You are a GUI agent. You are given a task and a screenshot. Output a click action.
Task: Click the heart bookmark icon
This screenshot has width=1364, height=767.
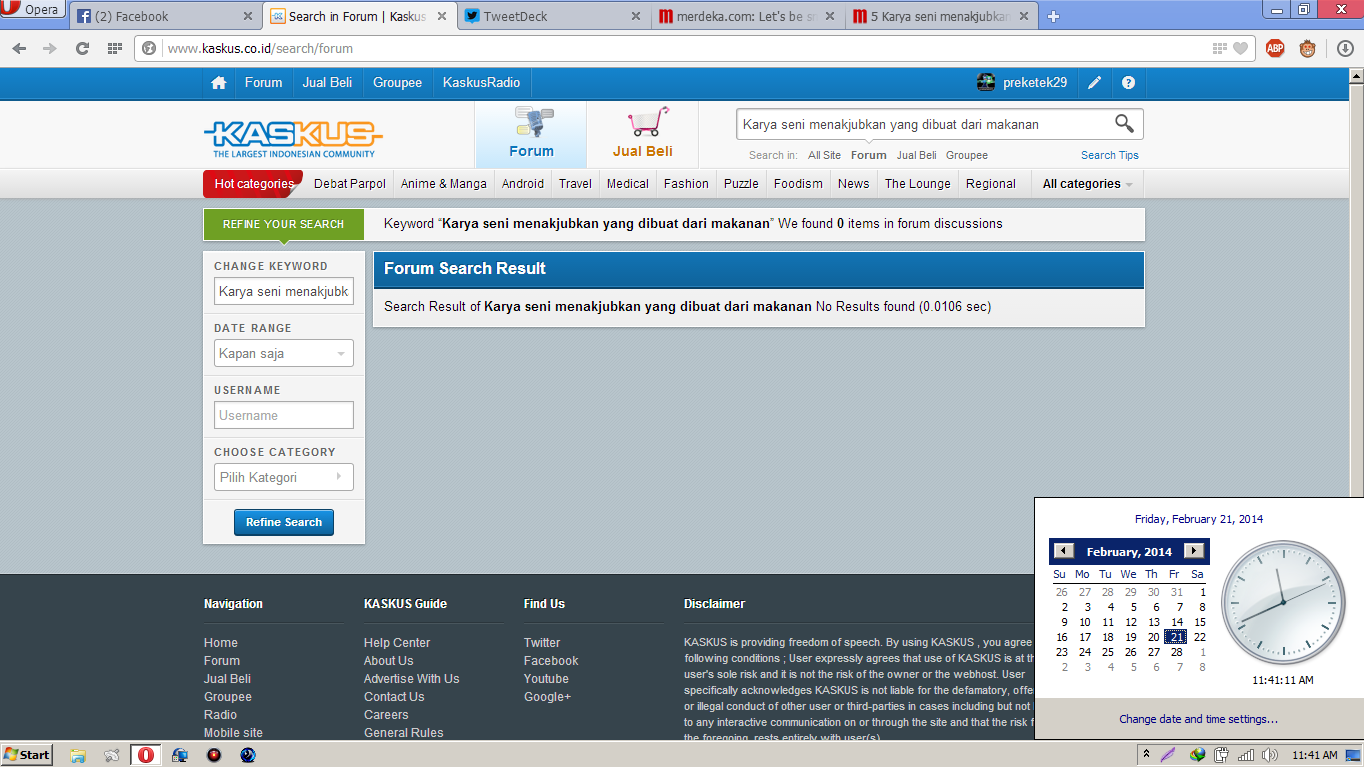[x=1240, y=48]
